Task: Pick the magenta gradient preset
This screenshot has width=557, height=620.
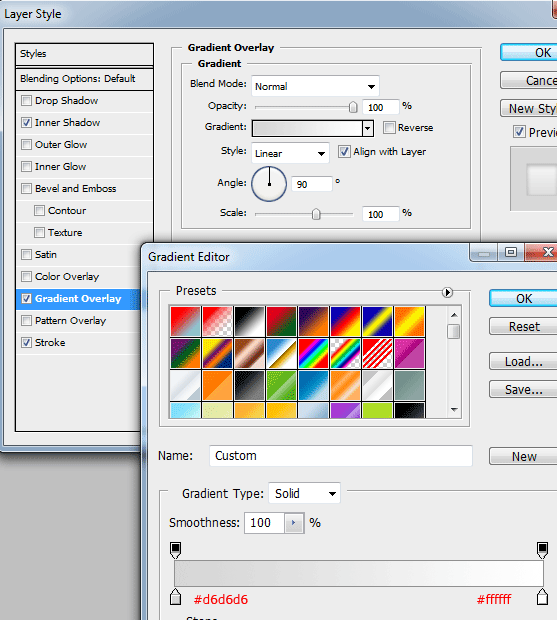Action: pos(410,353)
